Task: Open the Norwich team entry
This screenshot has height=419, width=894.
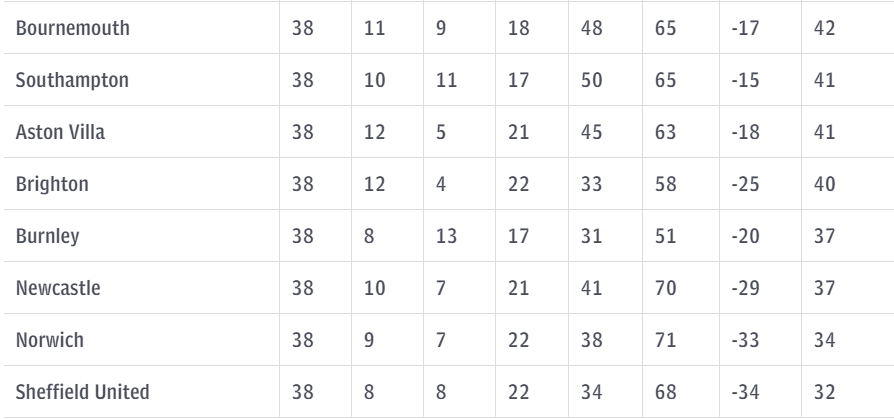Action: (x=50, y=340)
